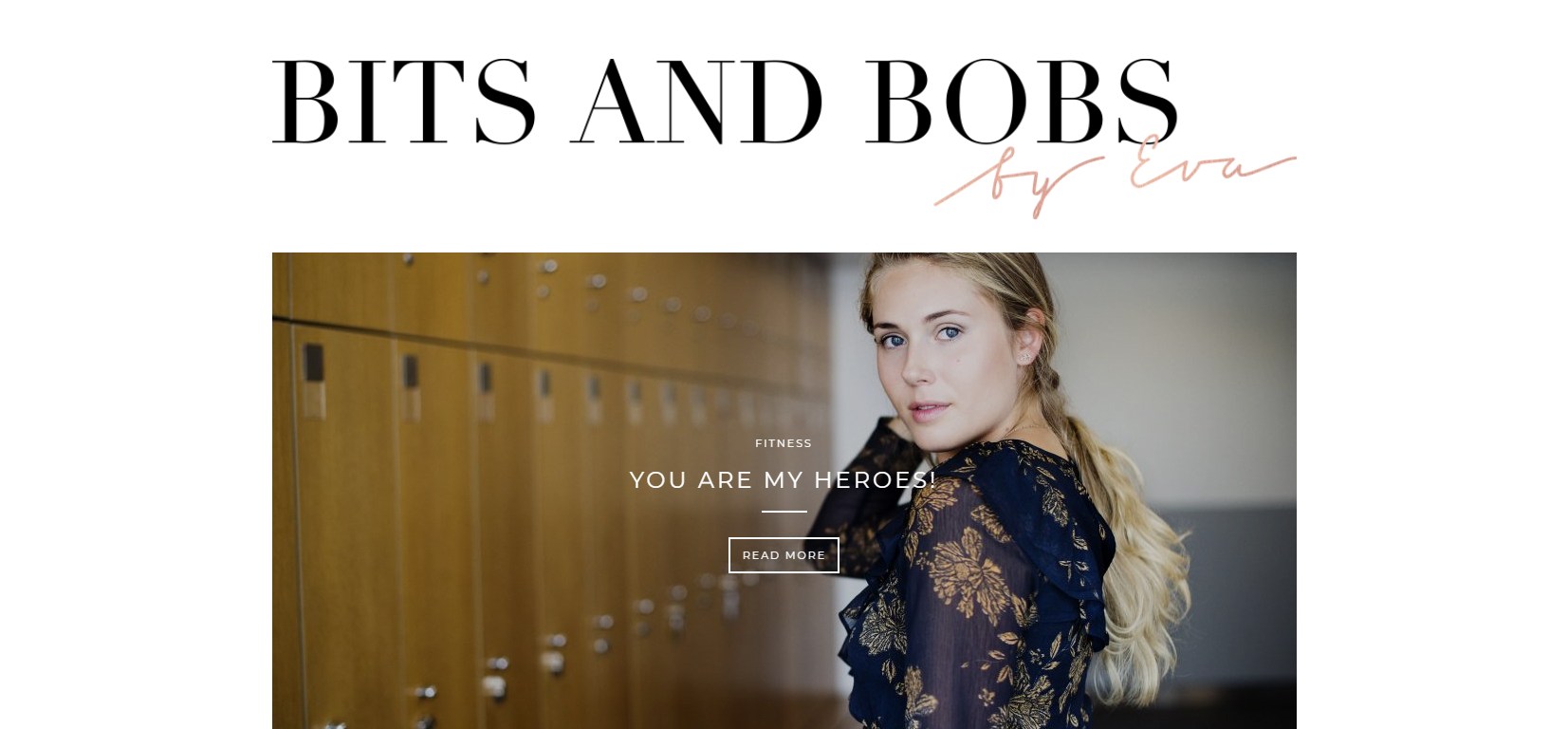Click the word "BOBS" in the header
The height and width of the screenshot is (729, 1568).
click(x=1023, y=101)
